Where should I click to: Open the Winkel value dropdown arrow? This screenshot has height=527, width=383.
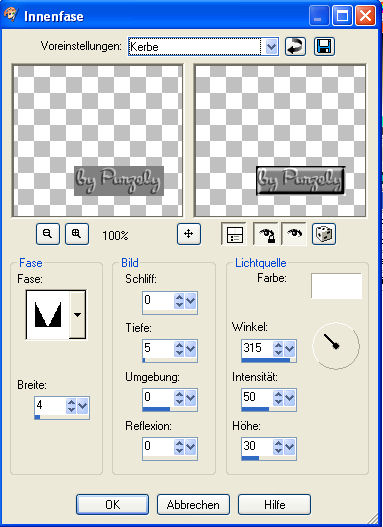[x=290, y=349]
